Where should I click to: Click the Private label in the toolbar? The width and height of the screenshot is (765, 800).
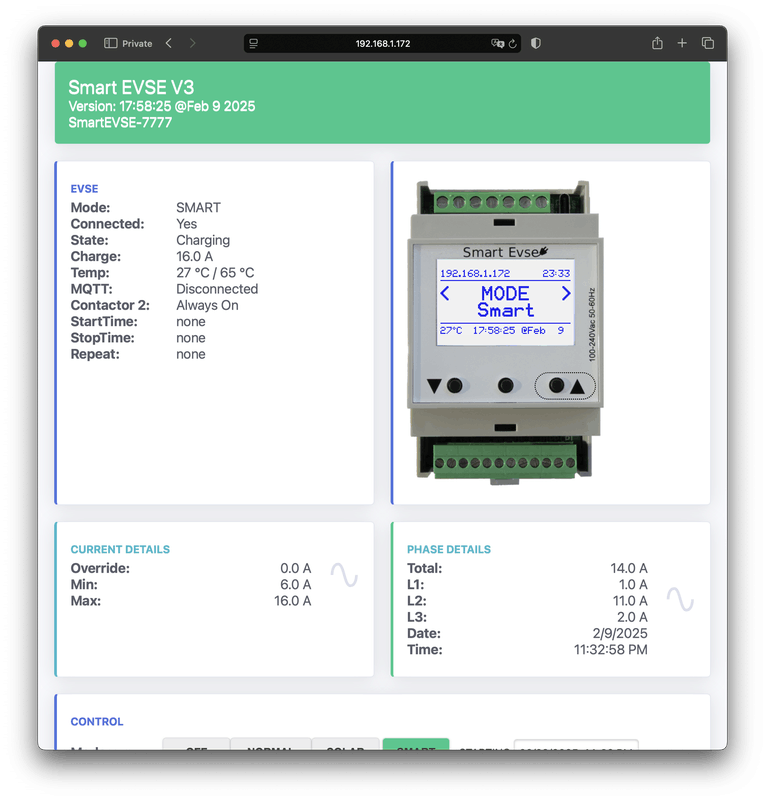tap(137, 44)
